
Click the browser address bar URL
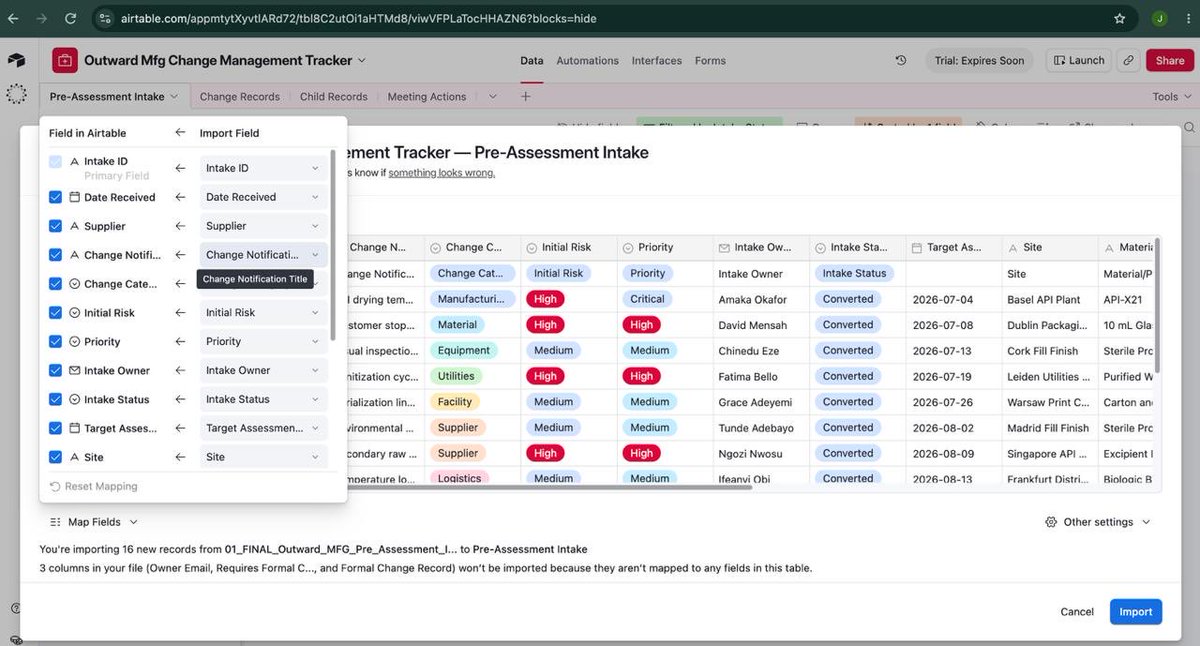(x=361, y=18)
